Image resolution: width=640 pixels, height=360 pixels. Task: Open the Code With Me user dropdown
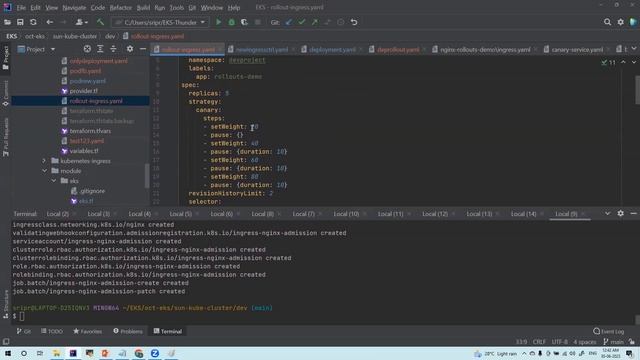[x=82, y=22]
